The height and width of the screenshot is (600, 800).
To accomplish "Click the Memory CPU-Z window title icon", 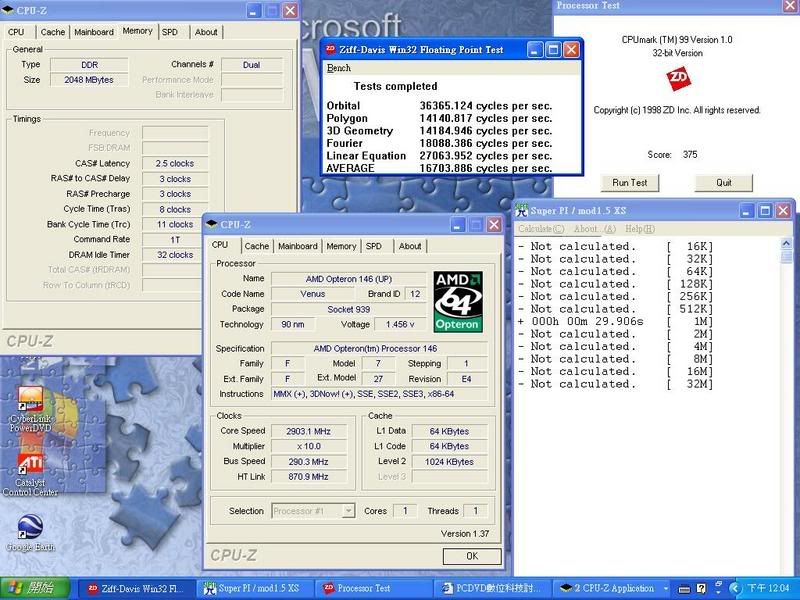I will point(8,10).
